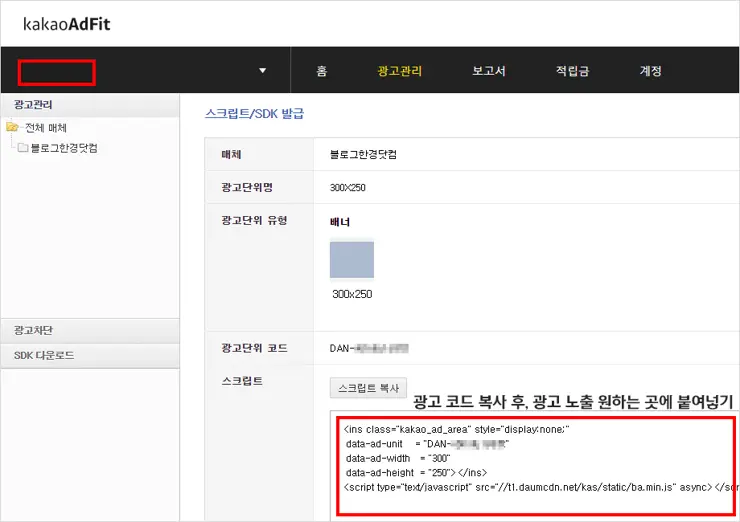Click the 광고단위 코드 row label

(x=254, y=348)
